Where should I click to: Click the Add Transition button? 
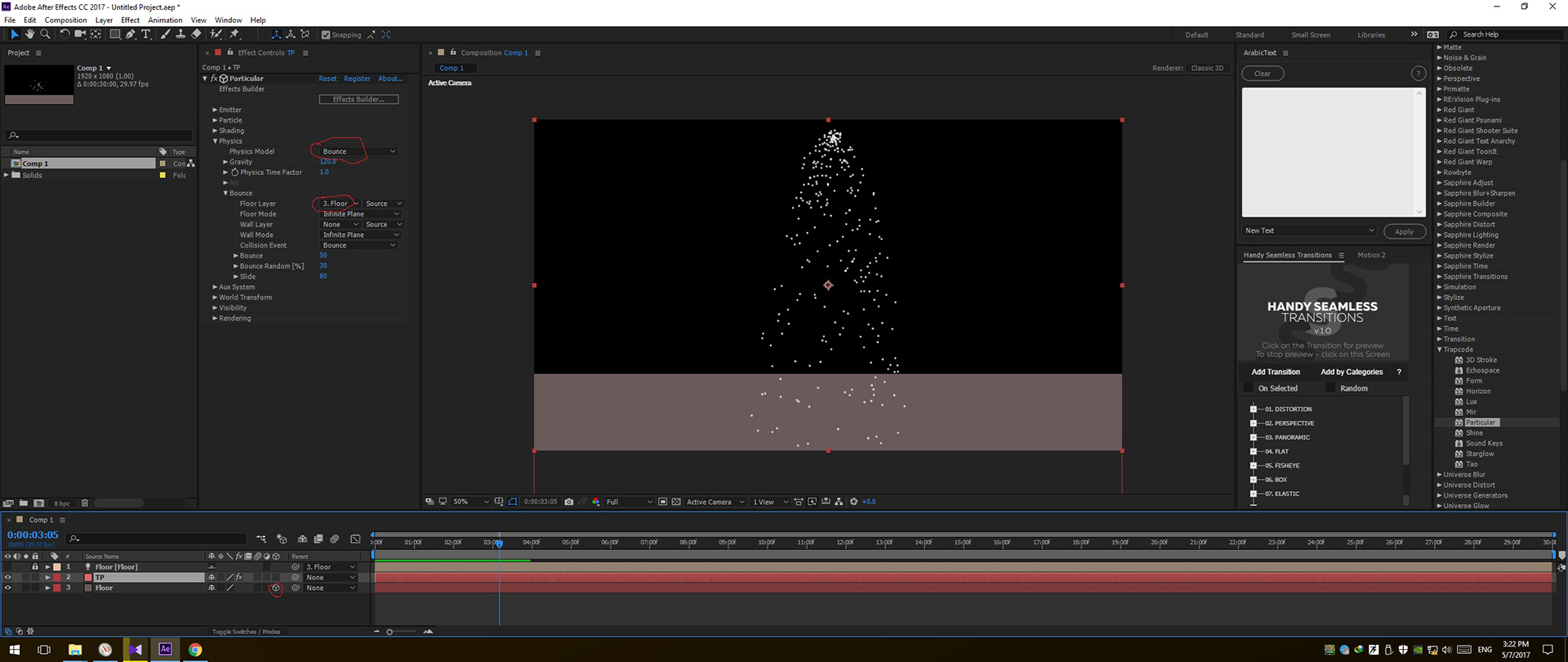1276,372
